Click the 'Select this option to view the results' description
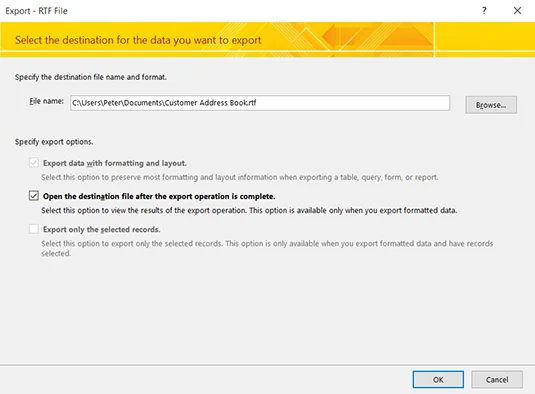The width and height of the screenshot is (535, 394). (x=249, y=210)
